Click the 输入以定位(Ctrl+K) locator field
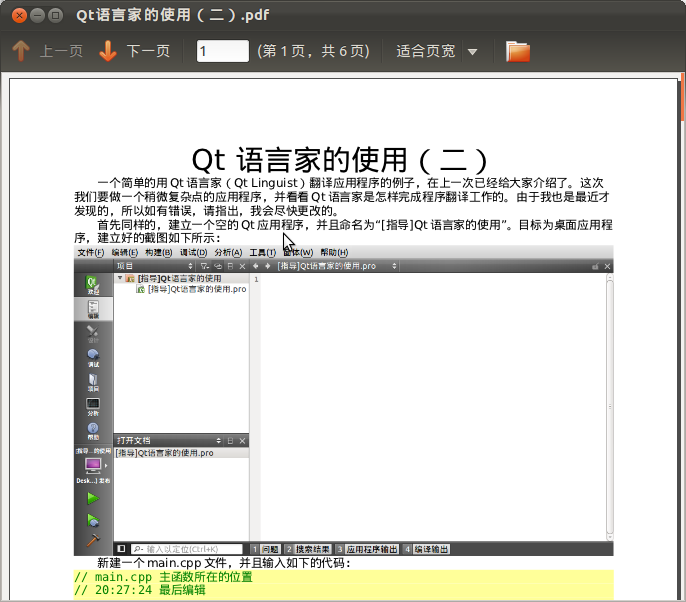 [x=187, y=549]
